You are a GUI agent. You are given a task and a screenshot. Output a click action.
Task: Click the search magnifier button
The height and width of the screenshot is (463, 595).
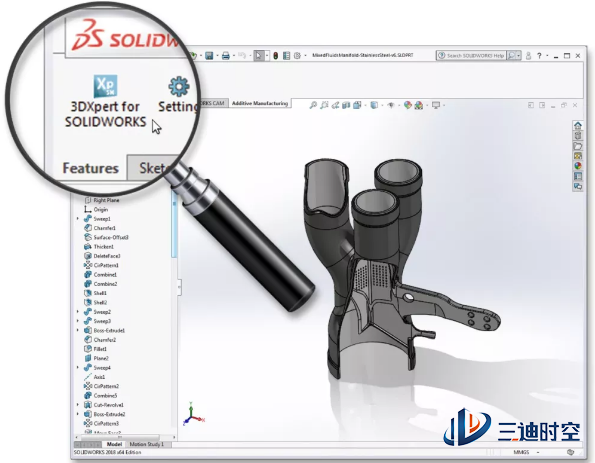tap(512, 55)
